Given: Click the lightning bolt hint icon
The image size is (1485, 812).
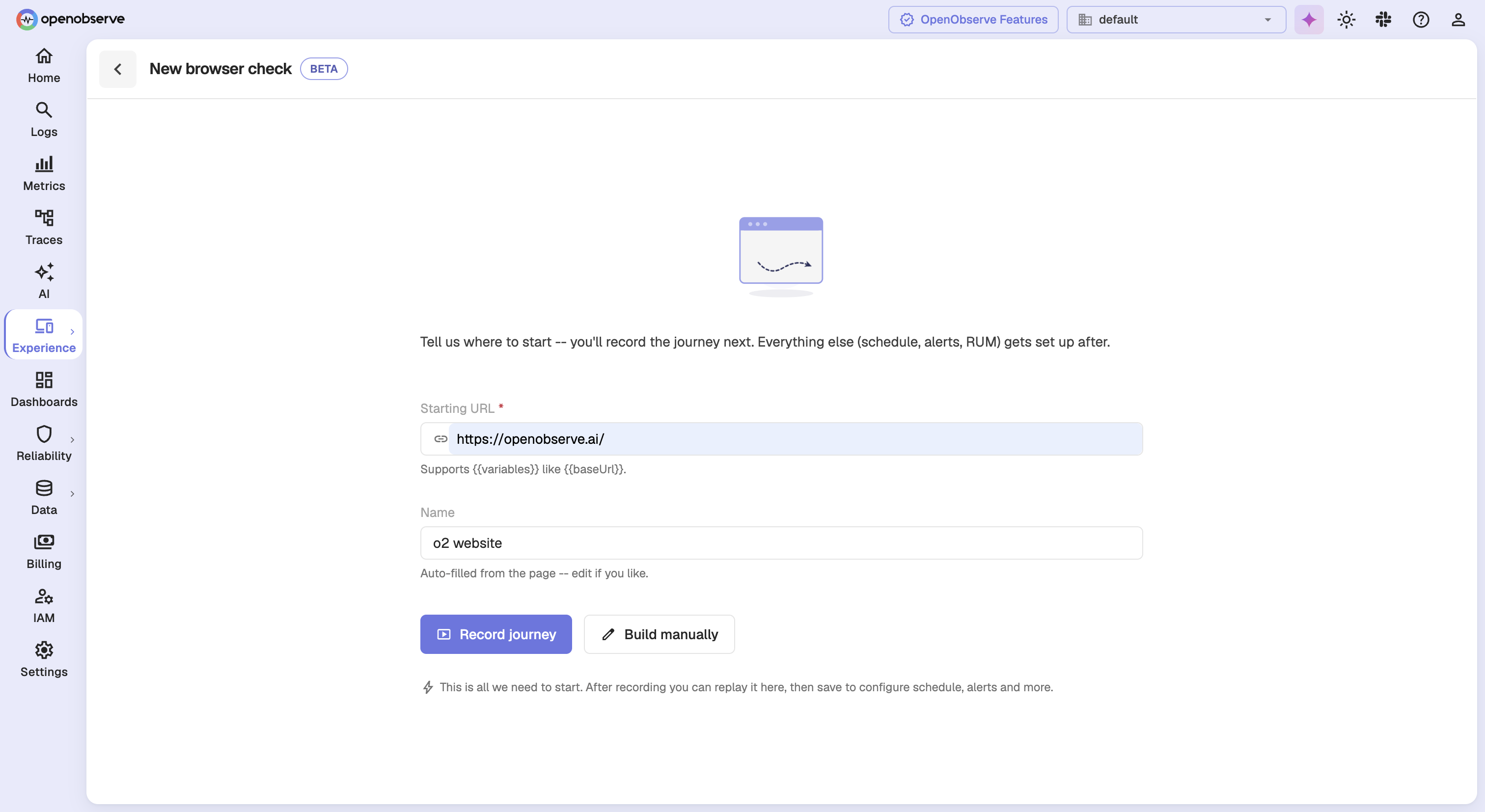Looking at the screenshot, I should (428, 687).
